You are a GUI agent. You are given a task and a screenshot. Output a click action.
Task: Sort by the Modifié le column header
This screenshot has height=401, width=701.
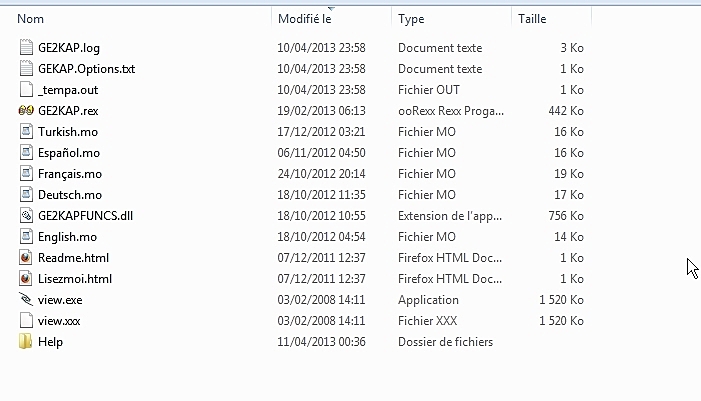[x=304, y=19]
